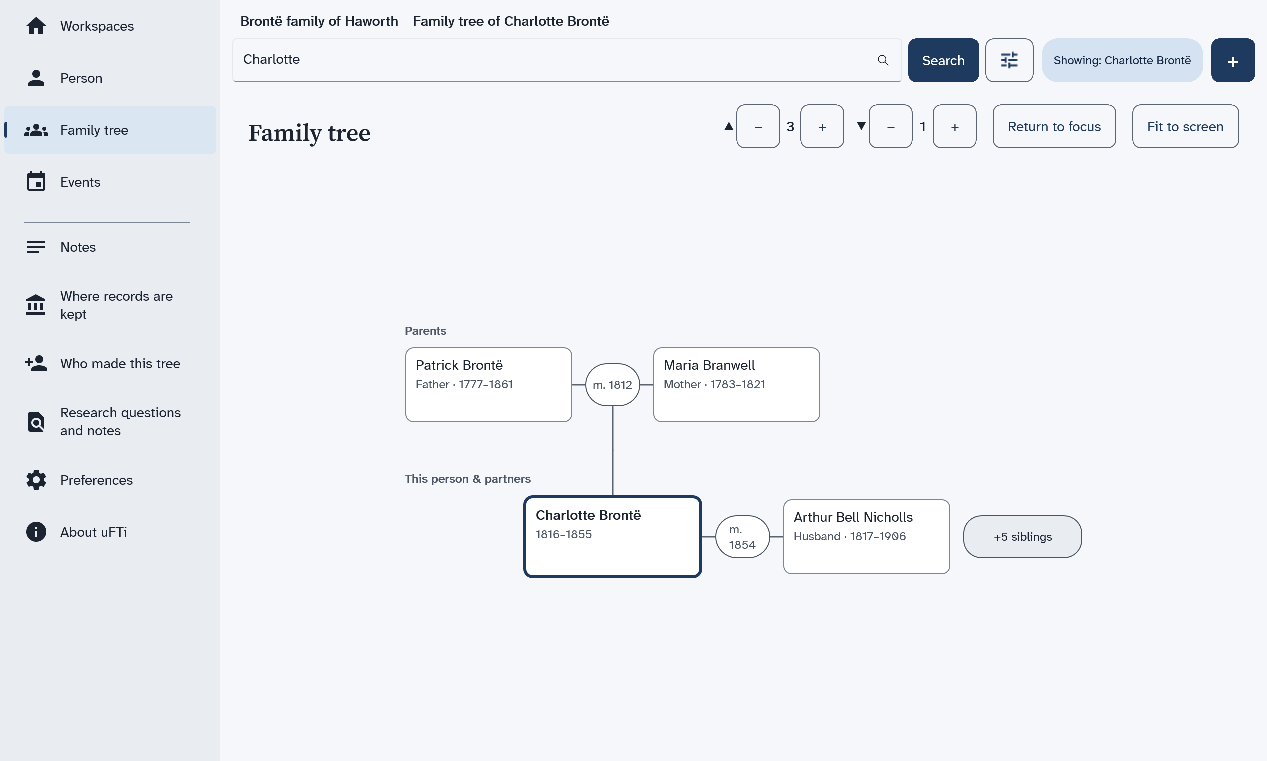Click the research magnifier document icon
The width and height of the screenshot is (1267, 761).
click(x=36, y=422)
